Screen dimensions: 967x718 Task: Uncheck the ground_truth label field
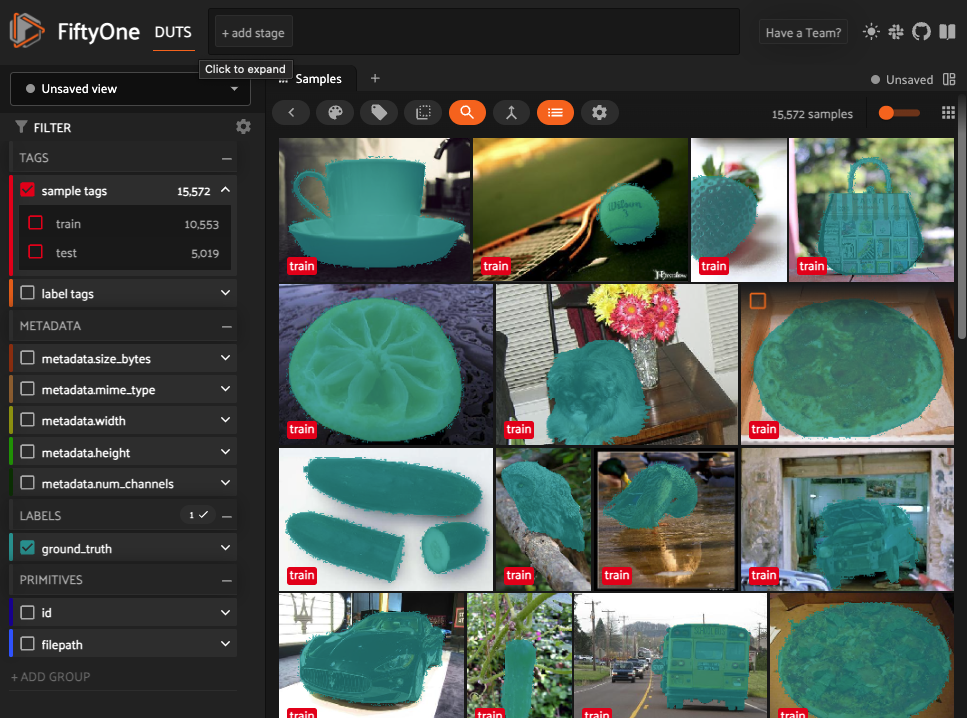pyautogui.click(x=27, y=548)
